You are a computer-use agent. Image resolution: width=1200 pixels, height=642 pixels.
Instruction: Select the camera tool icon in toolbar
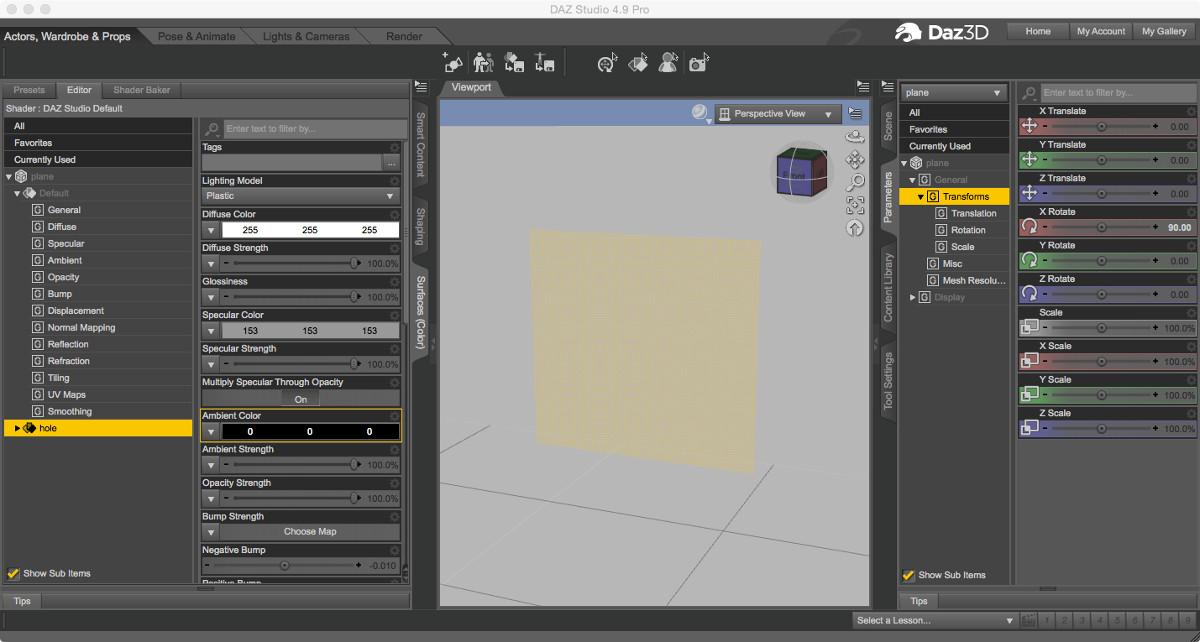699,63
